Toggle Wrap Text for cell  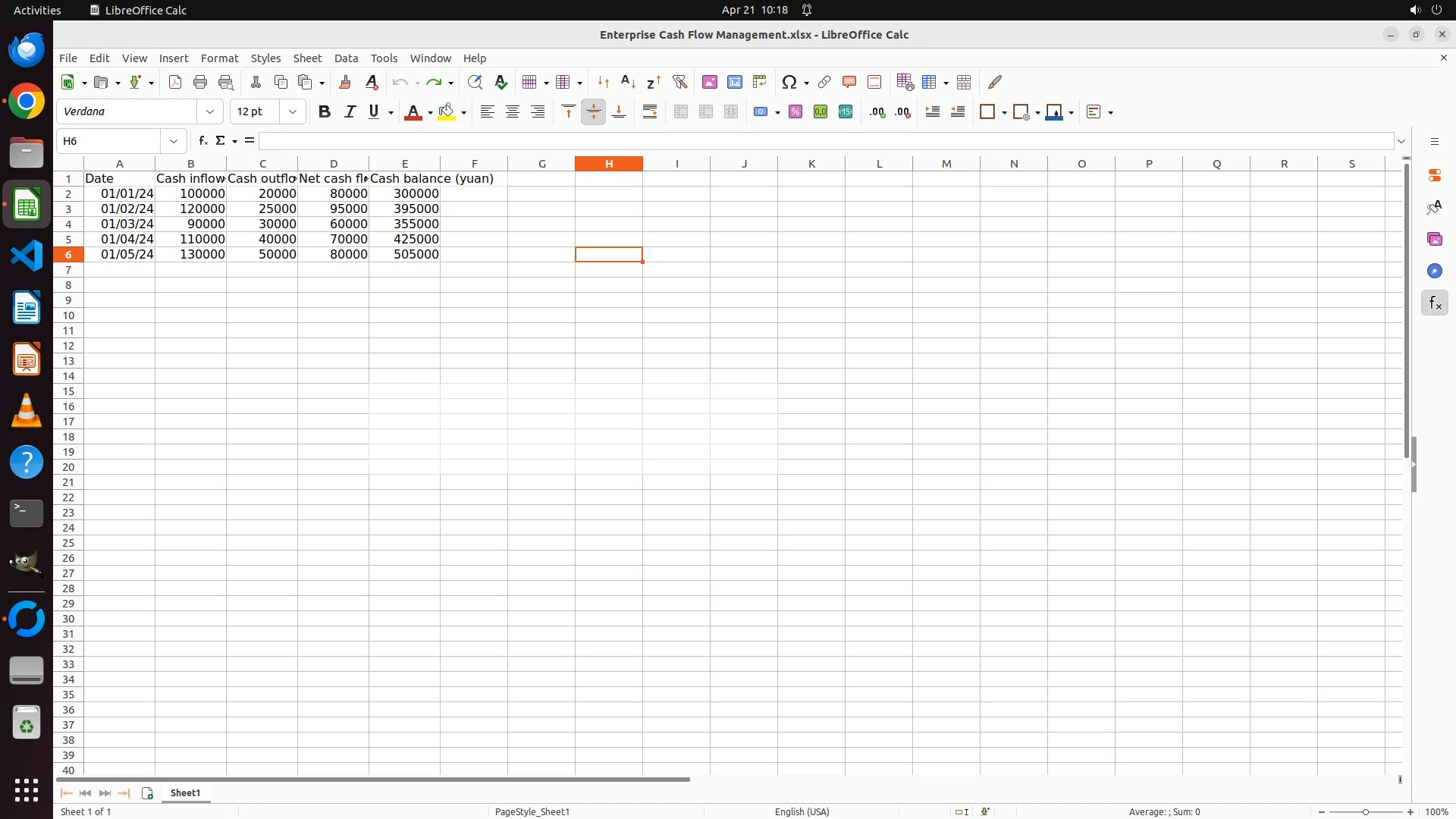[x=650, y=112]
